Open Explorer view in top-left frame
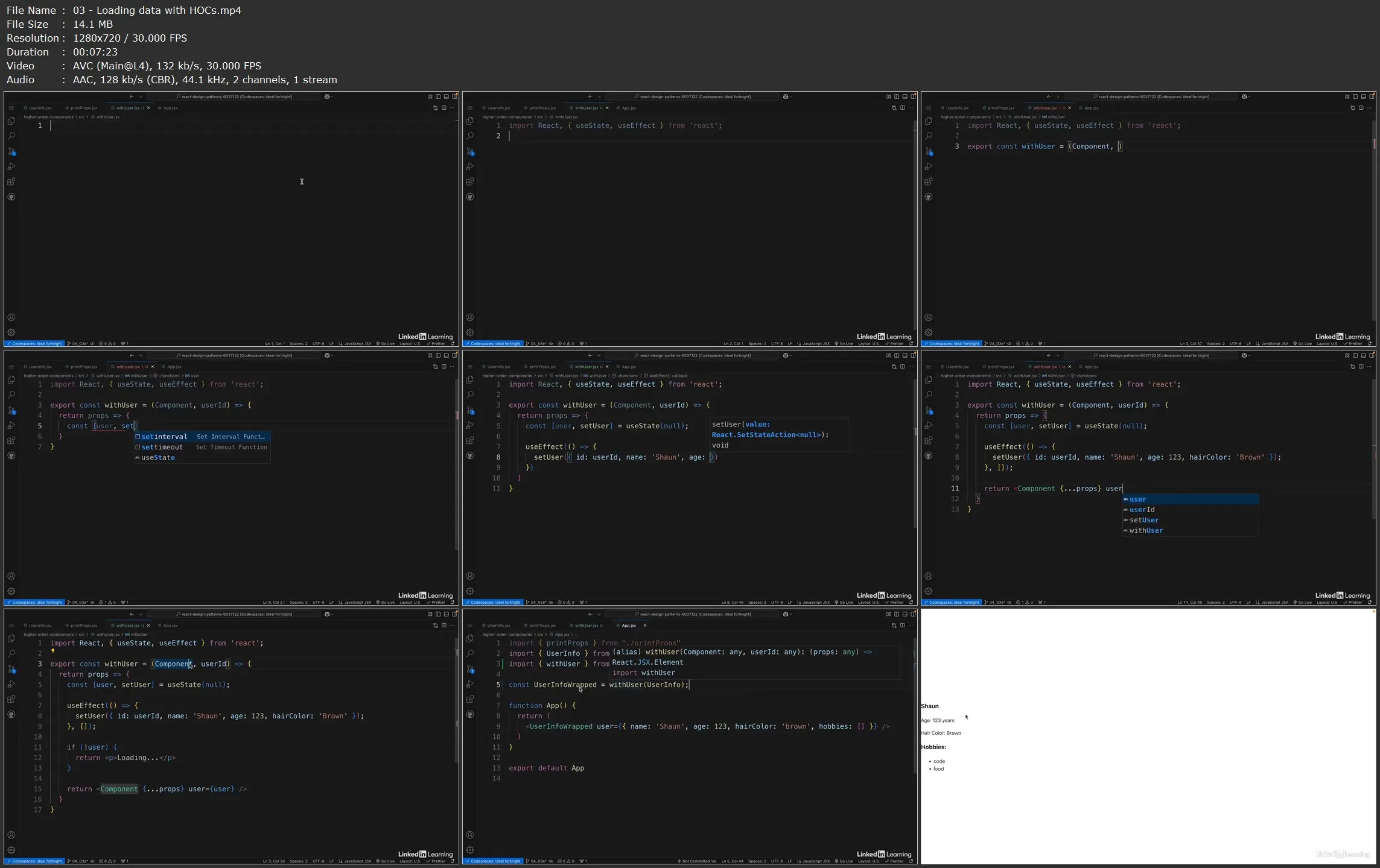Screen dimensions: 1380x868 [11, 121]
